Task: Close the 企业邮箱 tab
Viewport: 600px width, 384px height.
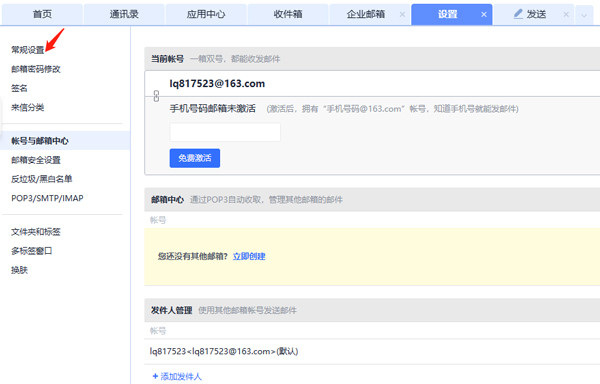Action: pos(402,15)
